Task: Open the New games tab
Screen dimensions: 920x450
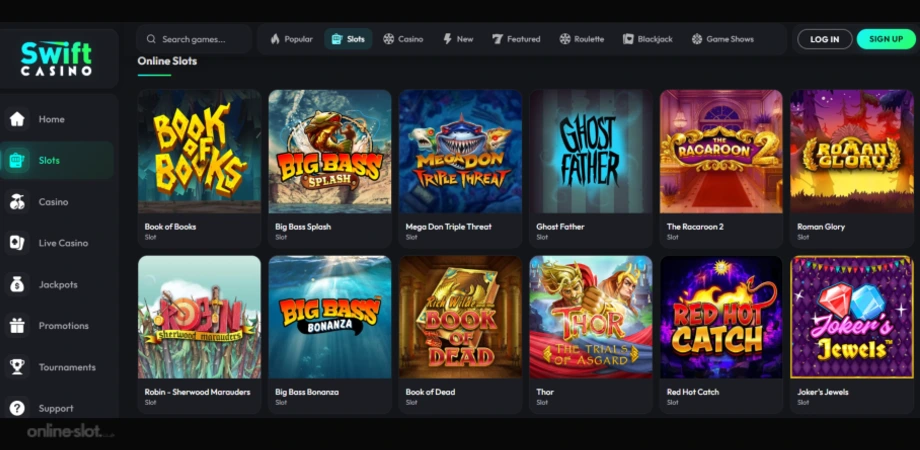Action: 458,39
